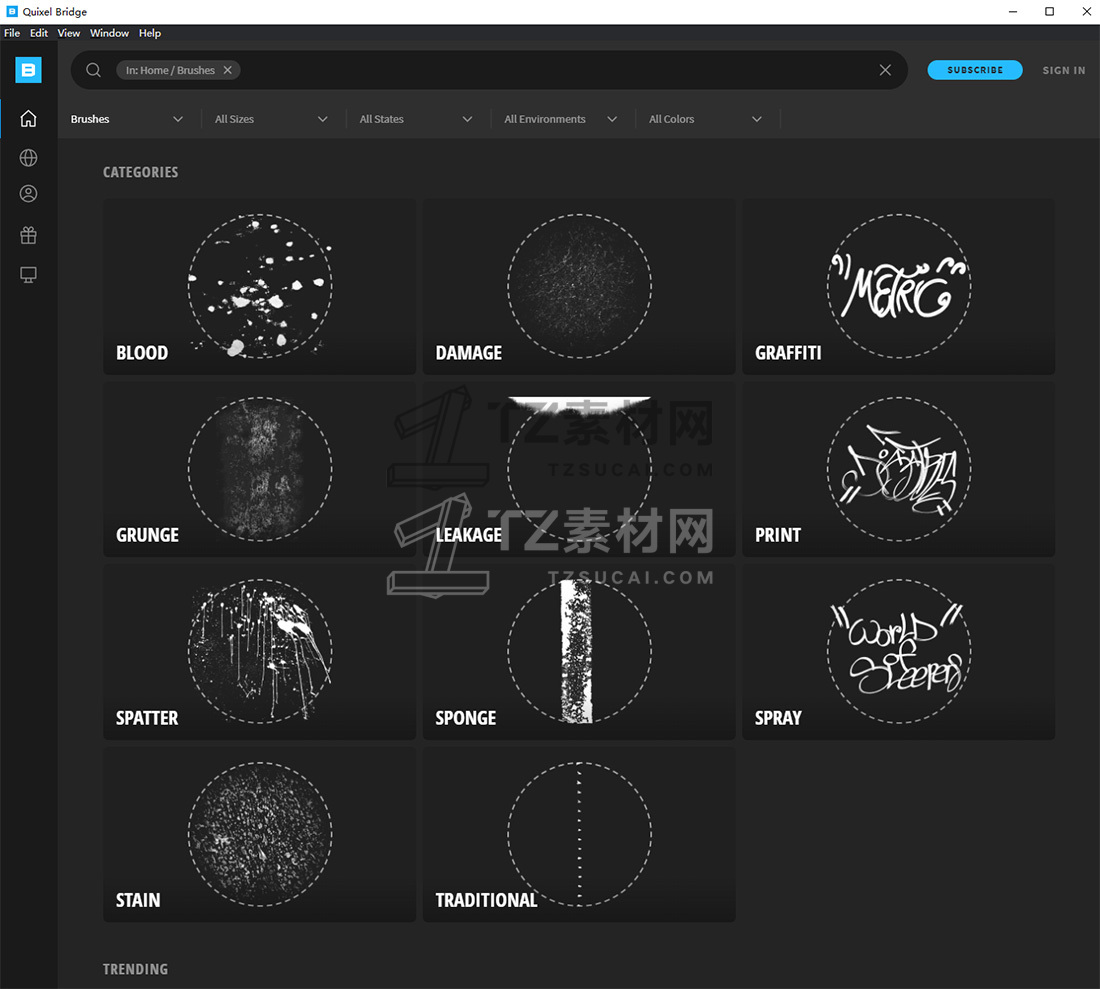Open the Spatter brush category
The height and width of the screenshot is (989, 1100).
pos(260,652)
